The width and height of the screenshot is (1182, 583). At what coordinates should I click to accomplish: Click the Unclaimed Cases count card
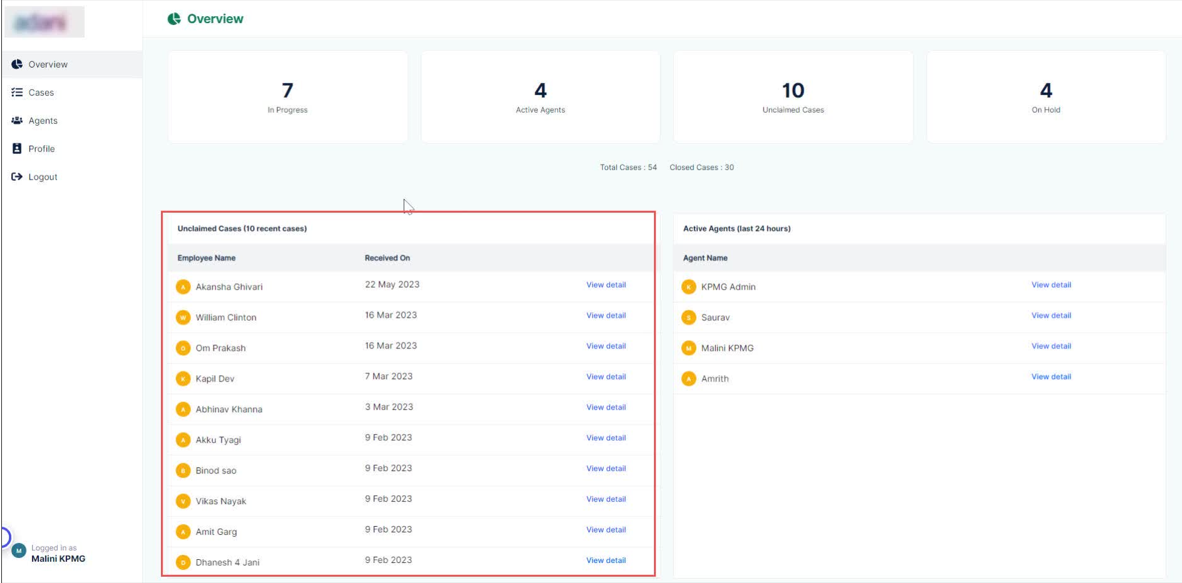(x=793, y=97)
